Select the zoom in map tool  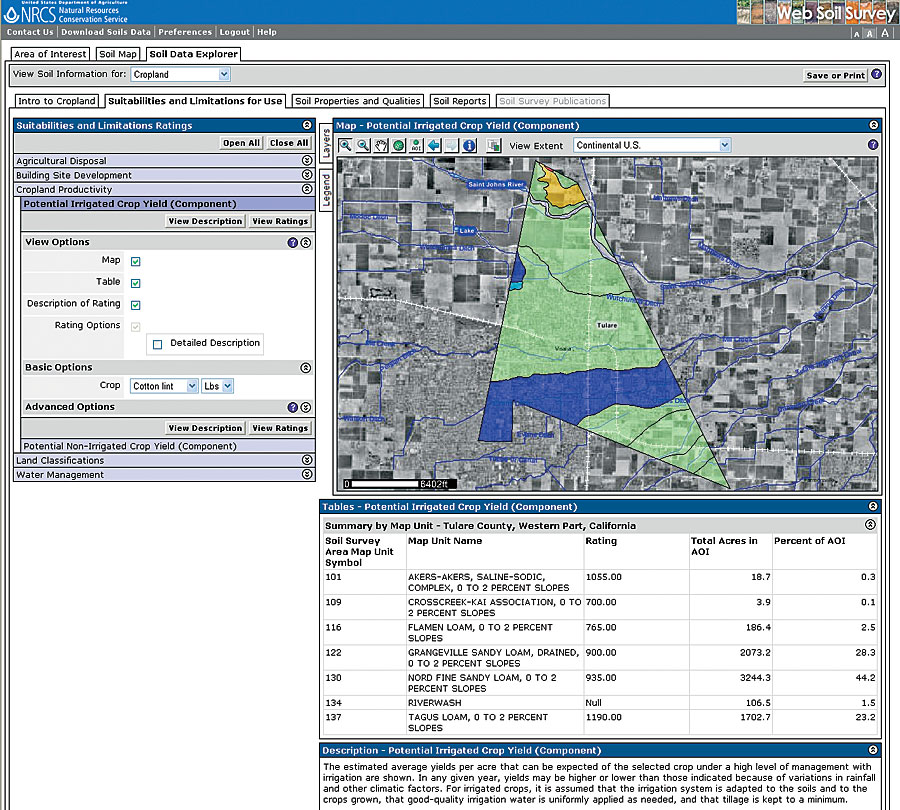[x=346, y=145]
